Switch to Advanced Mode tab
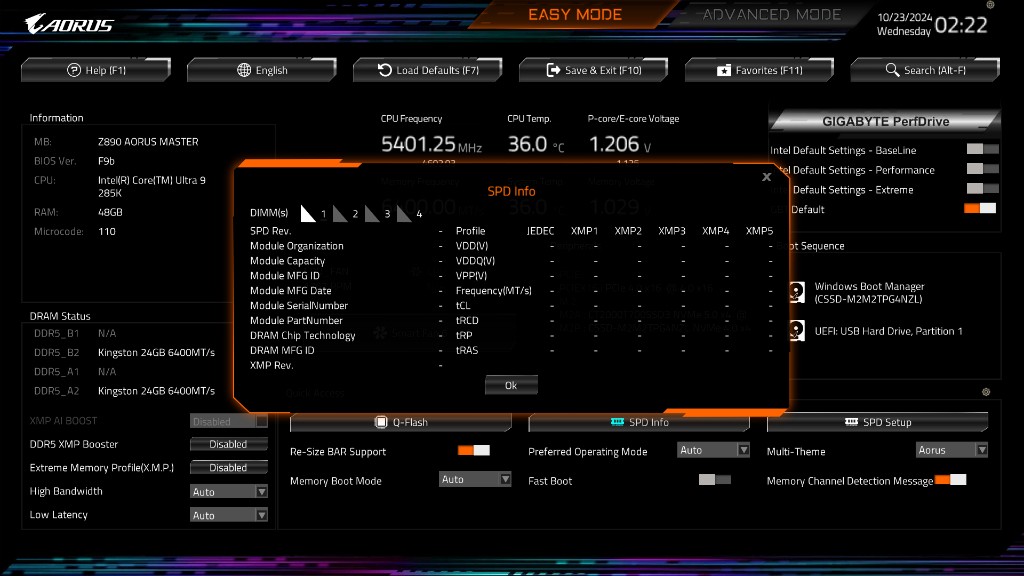Screen dimensions: 1024x576 point(771,15)
